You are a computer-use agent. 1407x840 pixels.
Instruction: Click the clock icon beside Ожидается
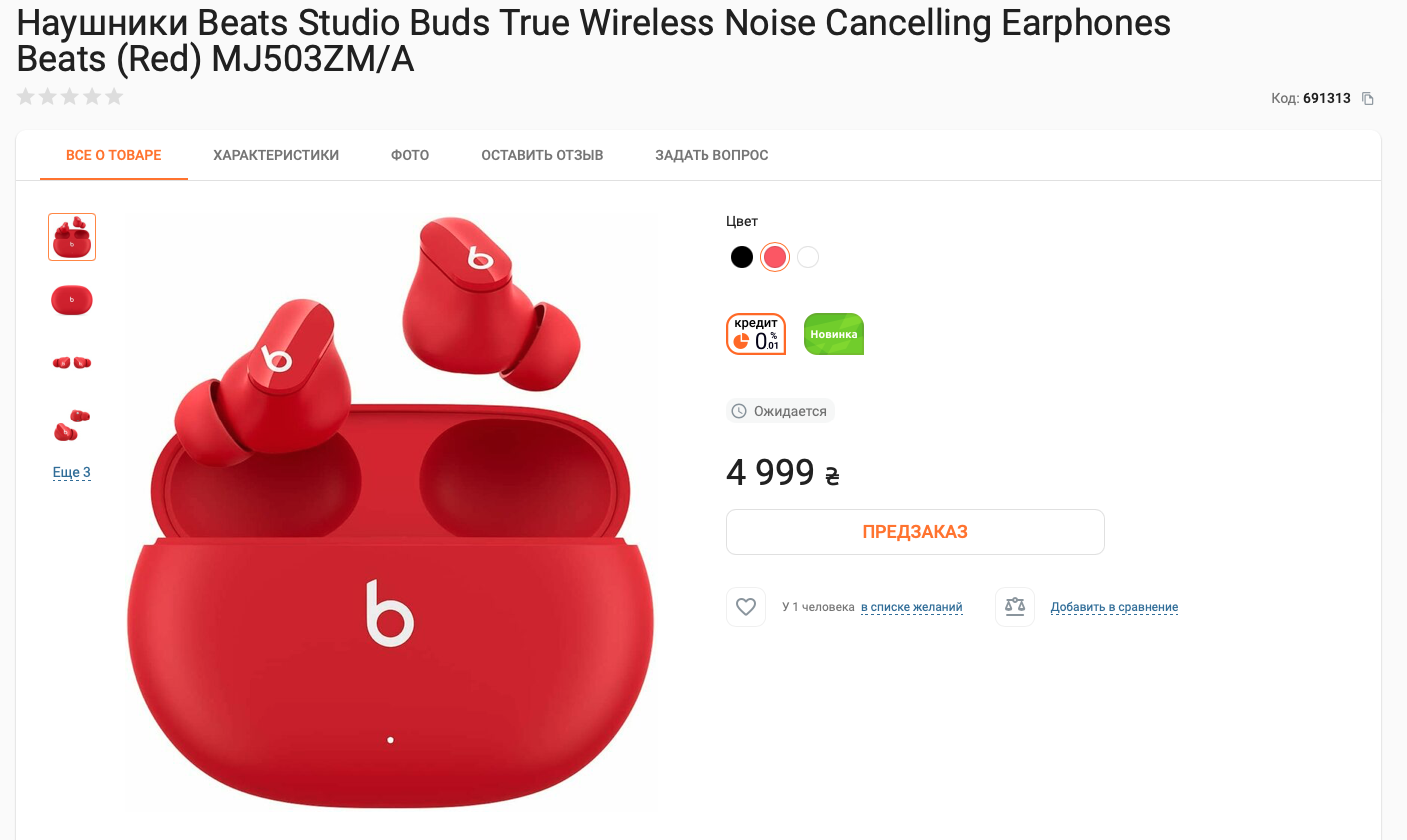(x=739, y=411)
